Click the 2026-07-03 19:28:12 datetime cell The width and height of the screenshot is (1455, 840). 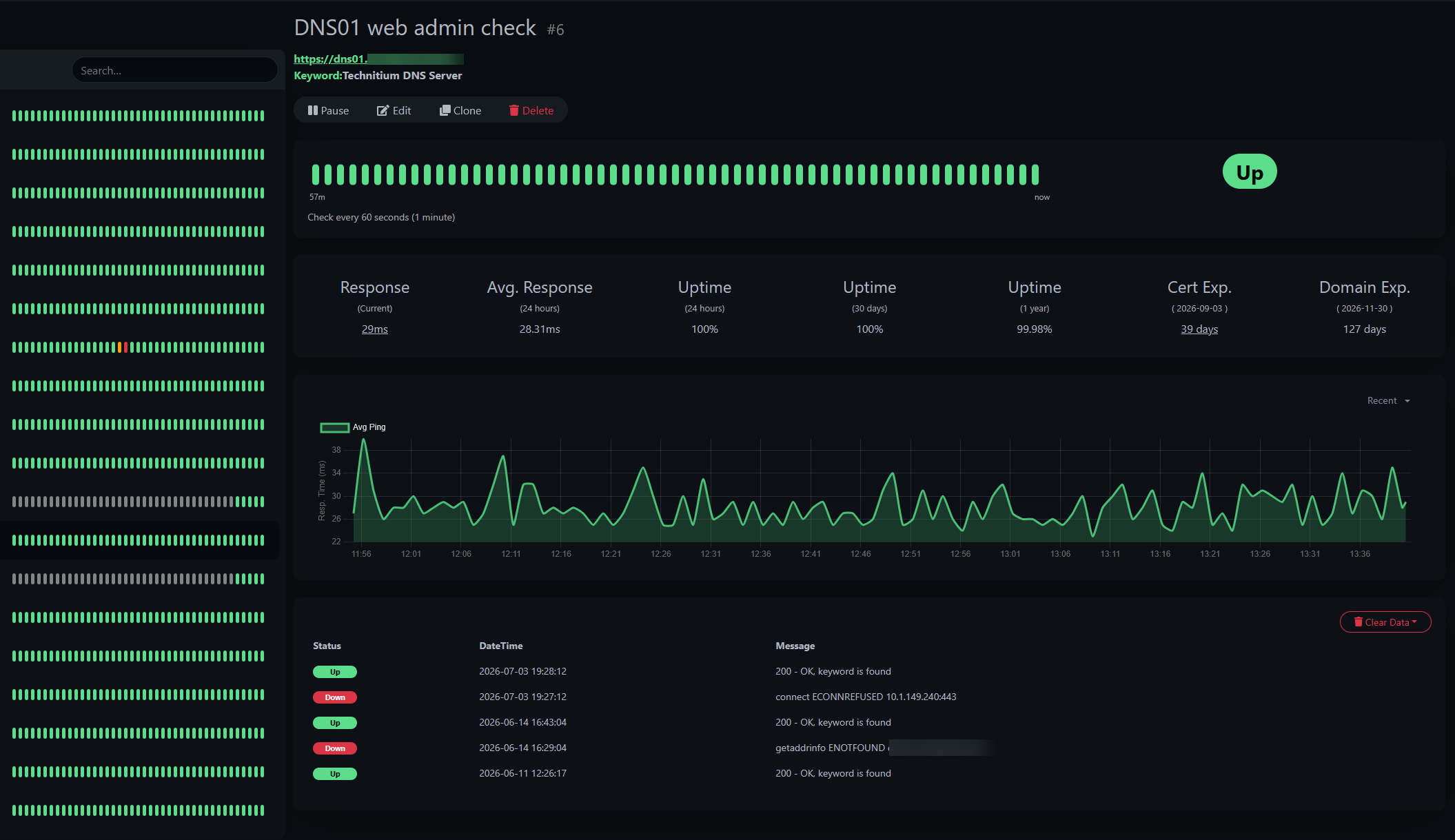[522, 671]
